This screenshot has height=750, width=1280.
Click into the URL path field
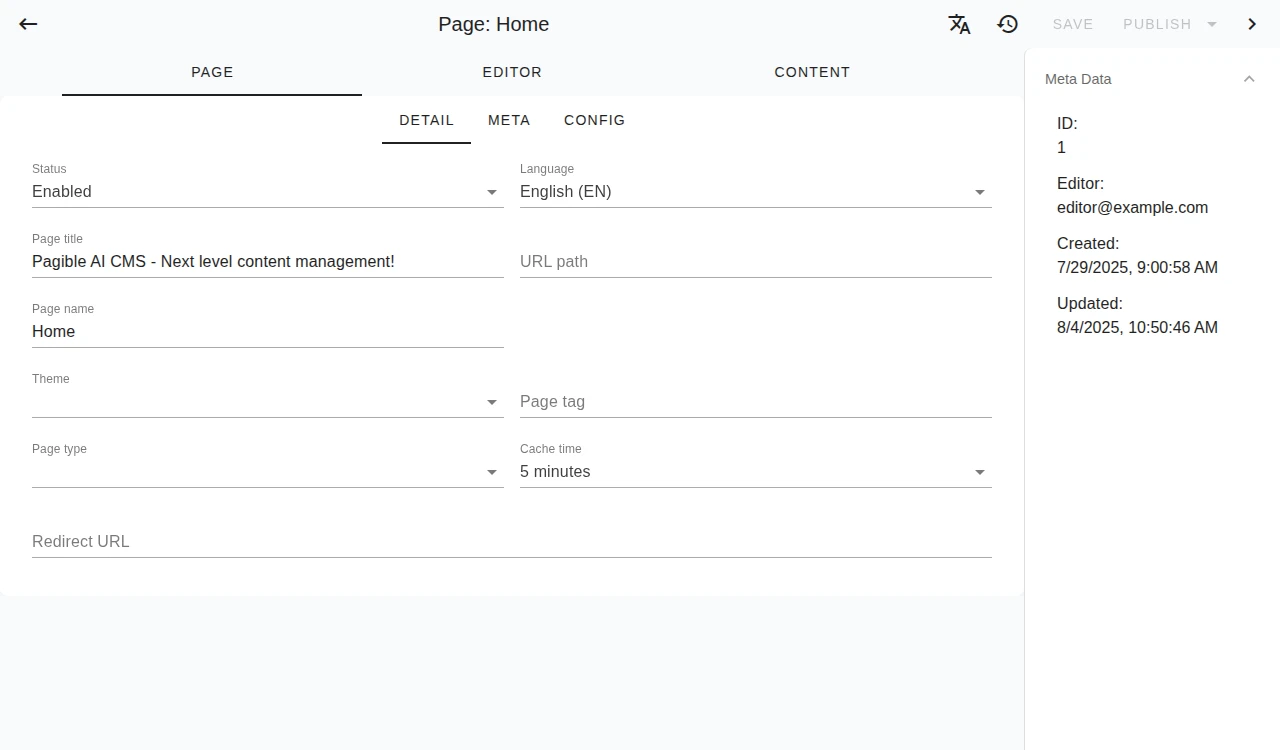point(755,262)
